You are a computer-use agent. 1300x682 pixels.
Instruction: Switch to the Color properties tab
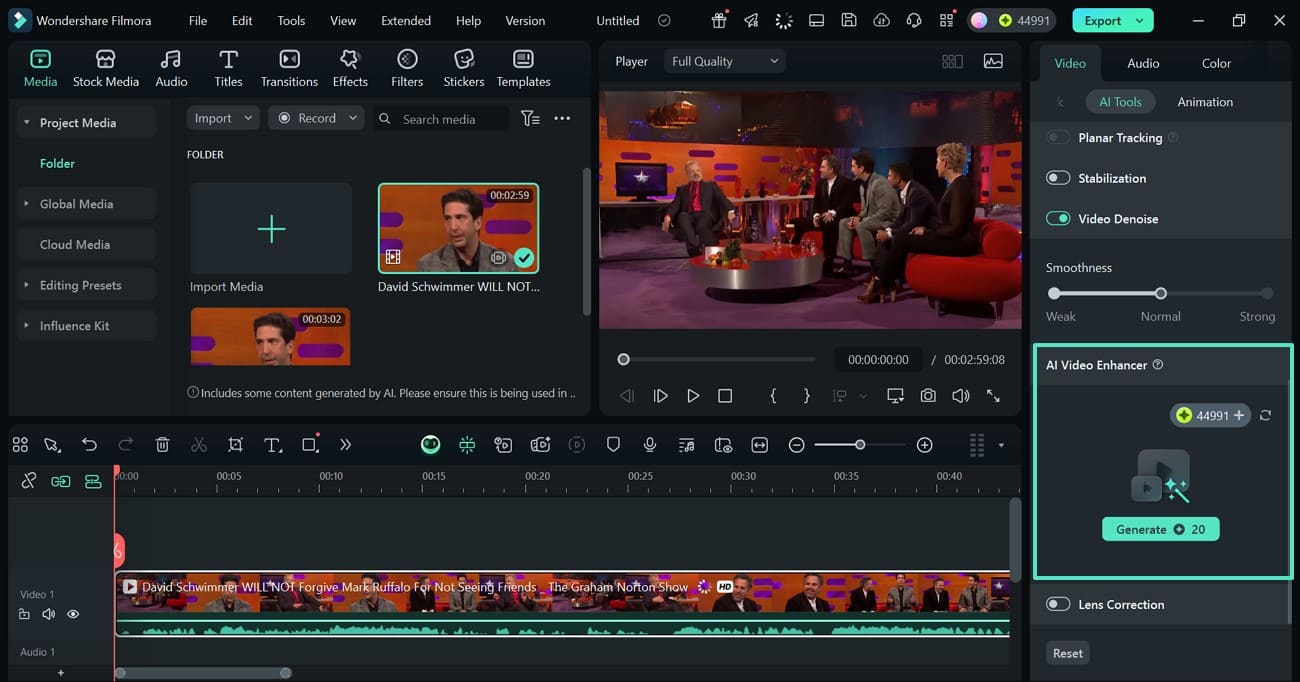[1216, 63]
